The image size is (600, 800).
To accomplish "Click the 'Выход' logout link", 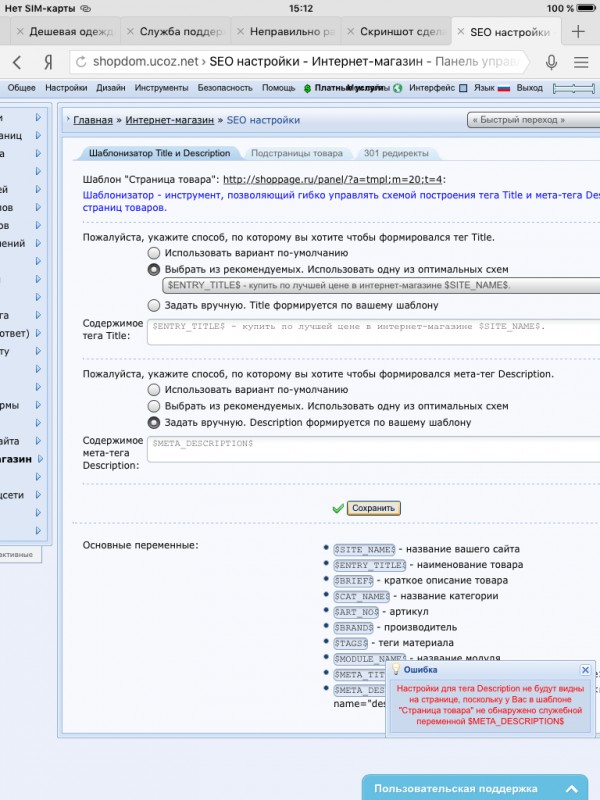I will (x=530, y=88).
